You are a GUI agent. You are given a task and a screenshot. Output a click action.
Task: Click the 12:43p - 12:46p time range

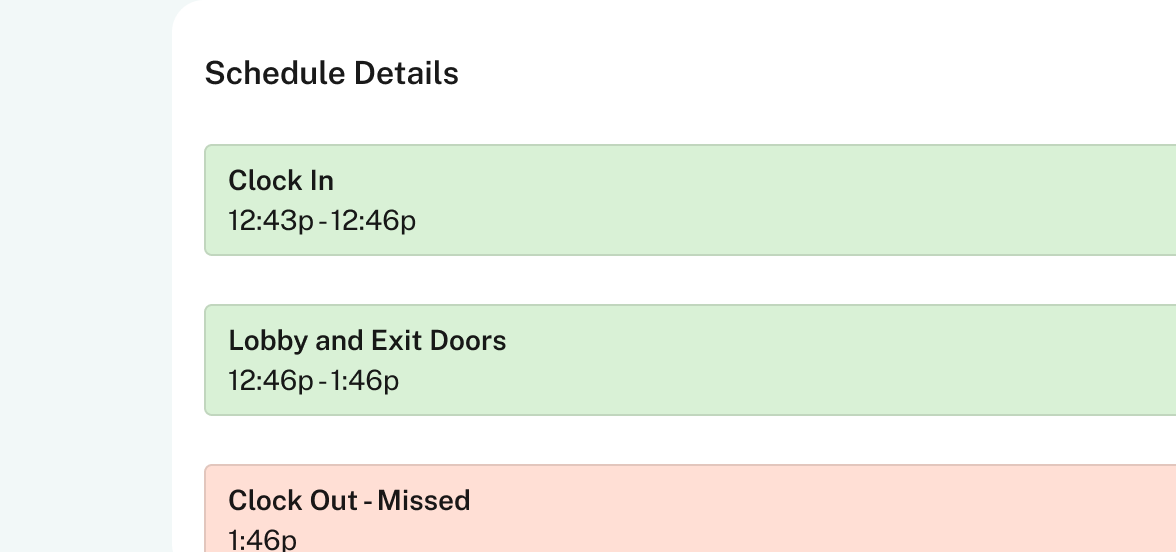[322, 220]
